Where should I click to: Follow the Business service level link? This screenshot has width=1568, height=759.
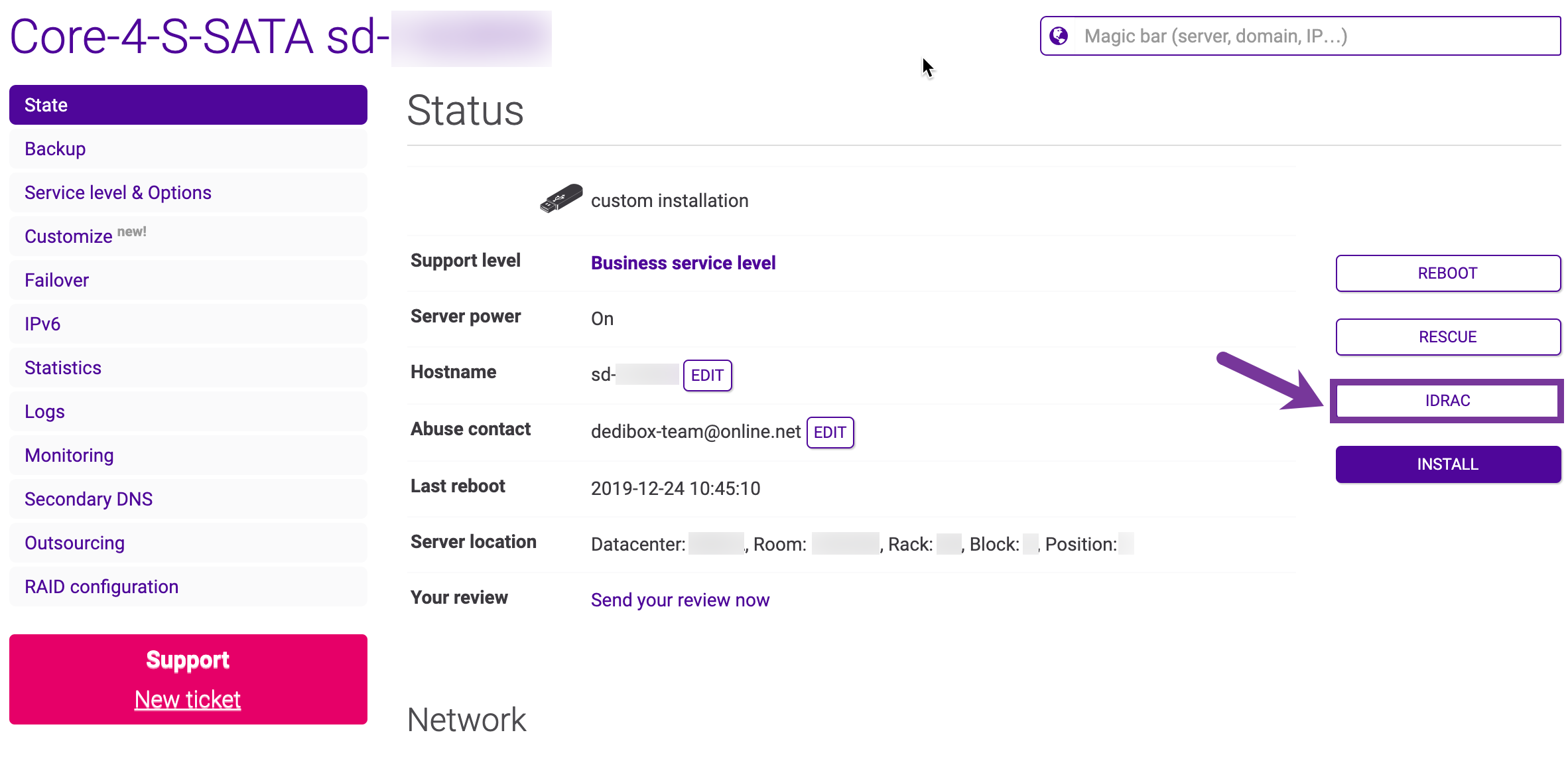[x=683, y=263]
